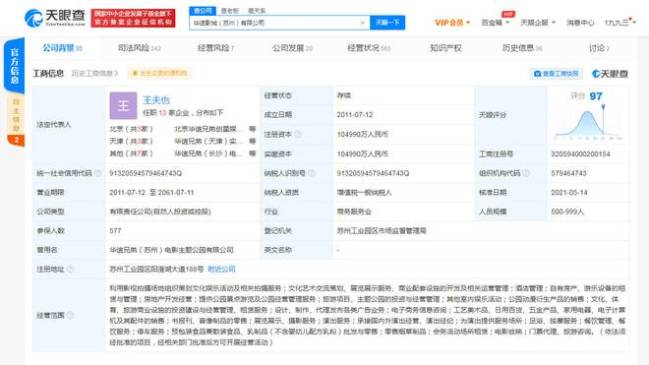Select the 查公司 search tab
Screen dimensions: 649x365
(202, 10)
